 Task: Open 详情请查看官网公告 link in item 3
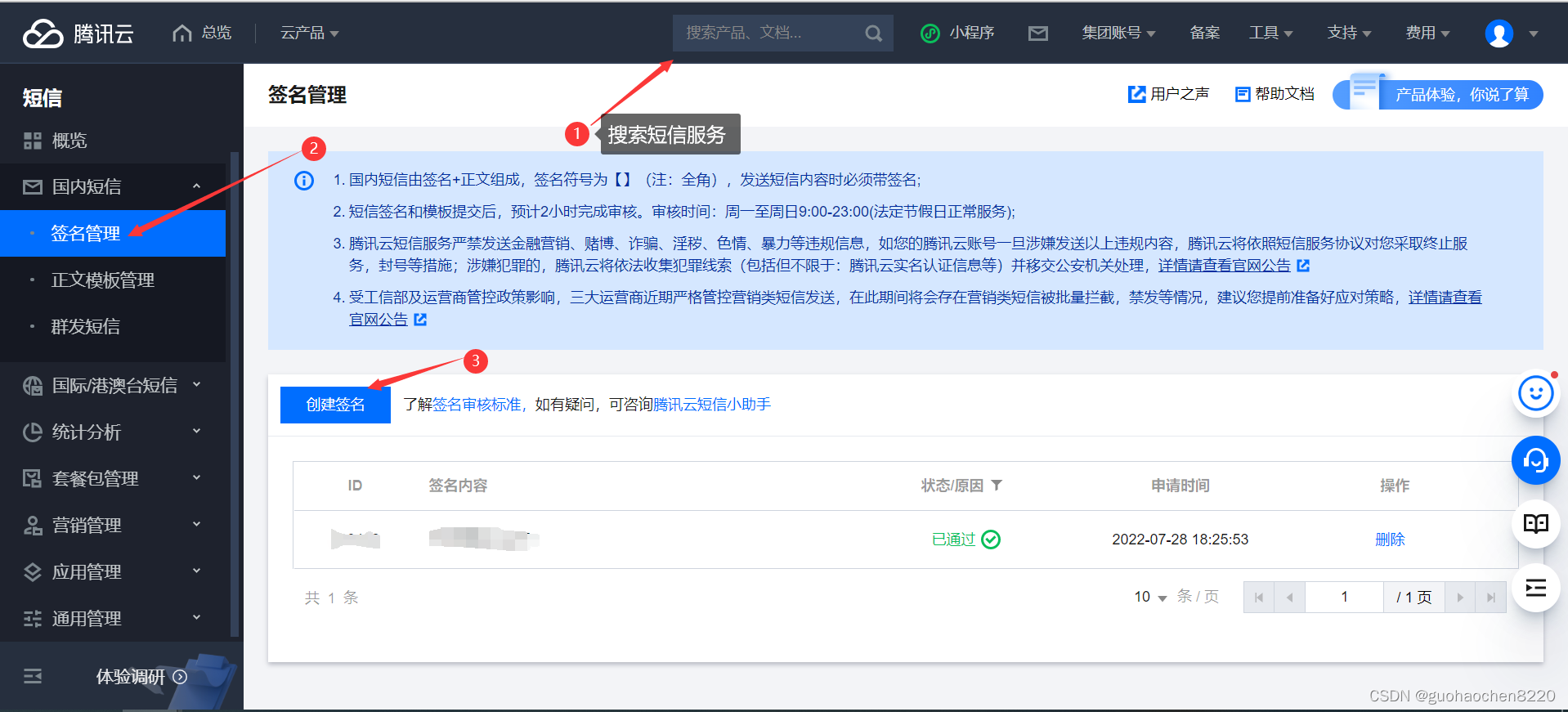[x=1224, y=266]
